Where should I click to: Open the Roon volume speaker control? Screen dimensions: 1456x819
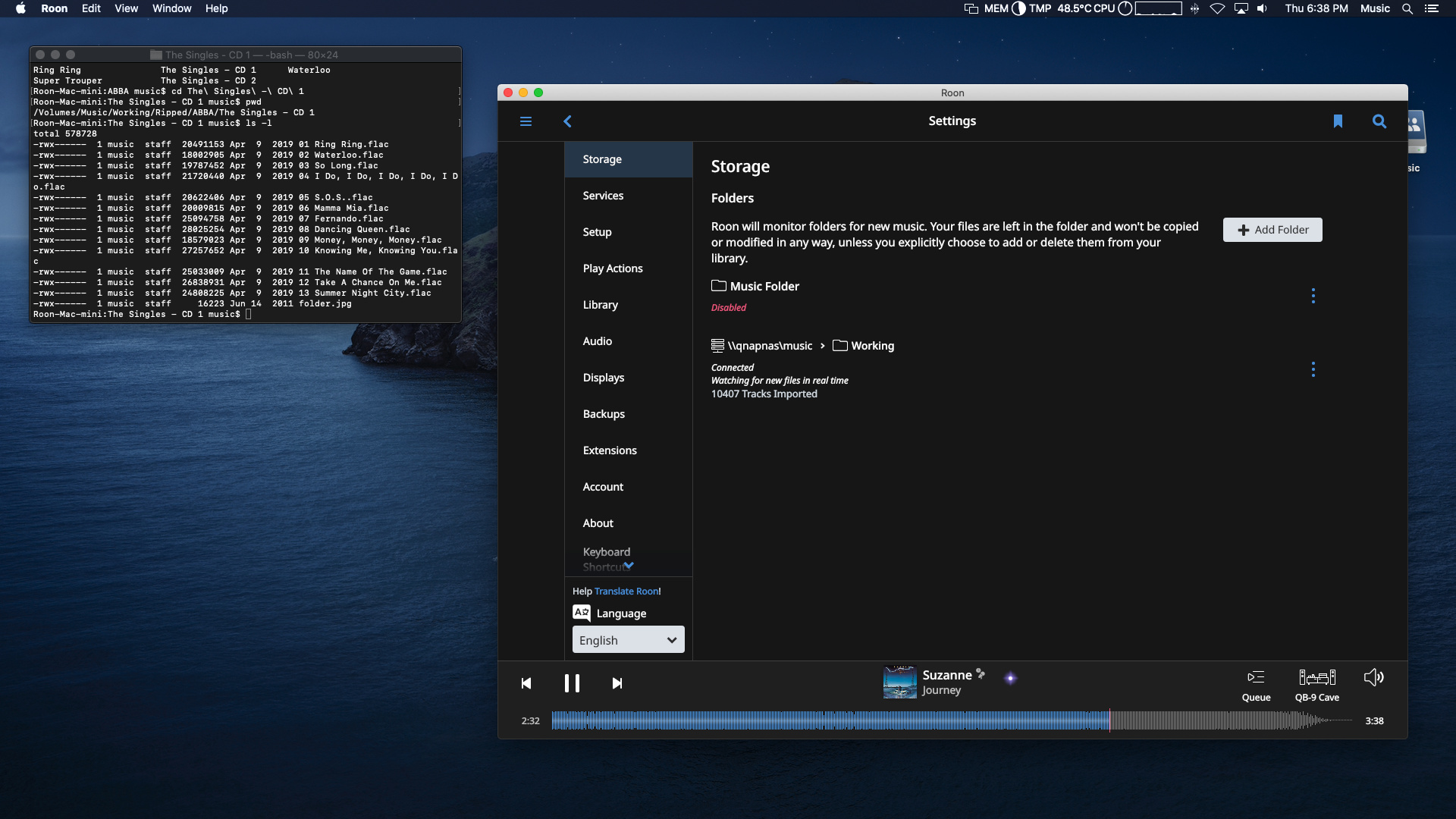point(1374,677)
